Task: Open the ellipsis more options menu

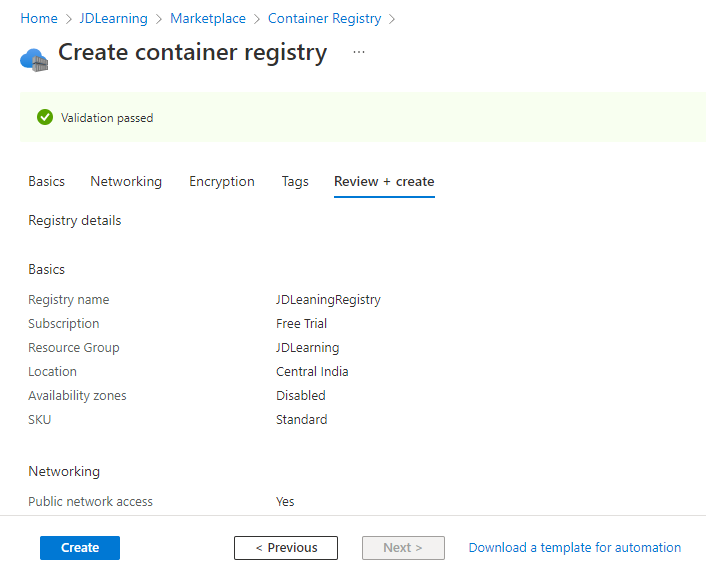Action: (359, 52)
